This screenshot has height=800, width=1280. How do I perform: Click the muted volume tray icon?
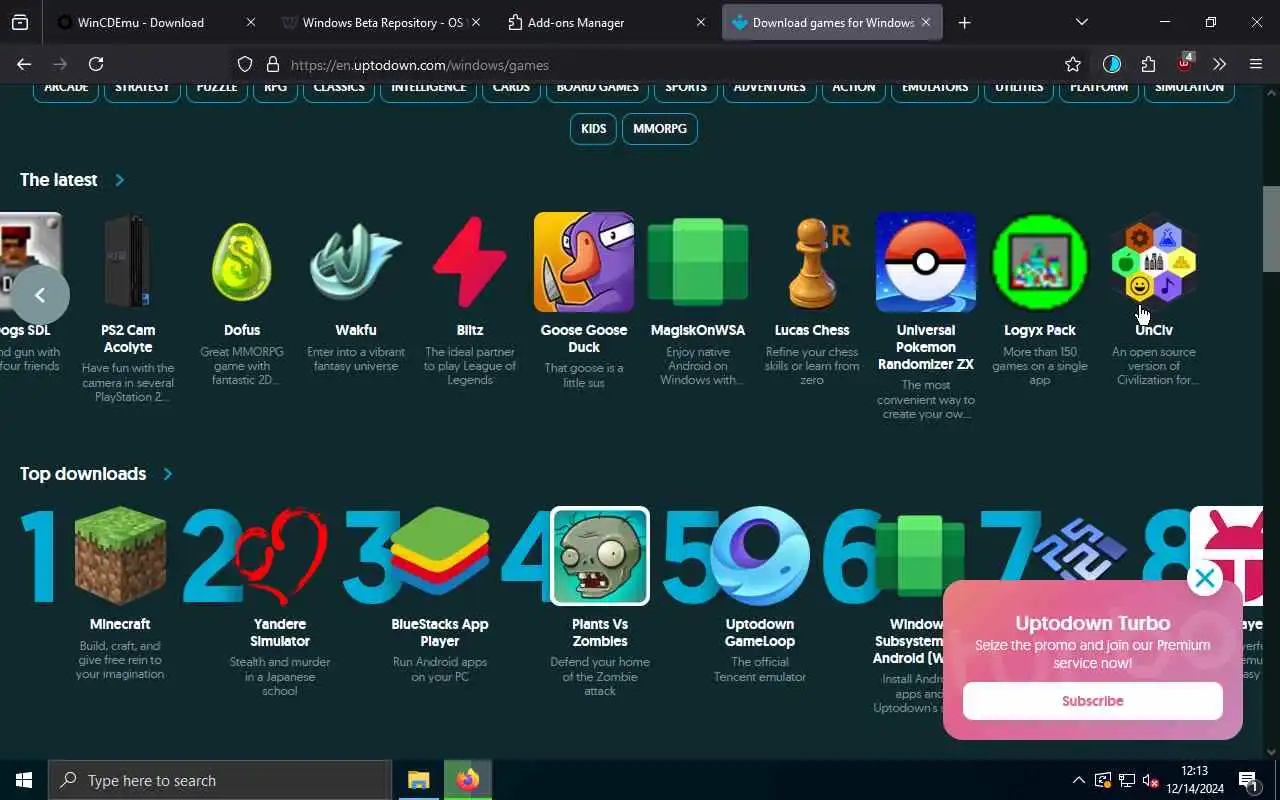pyautogui.click(x=1150, y=780)
